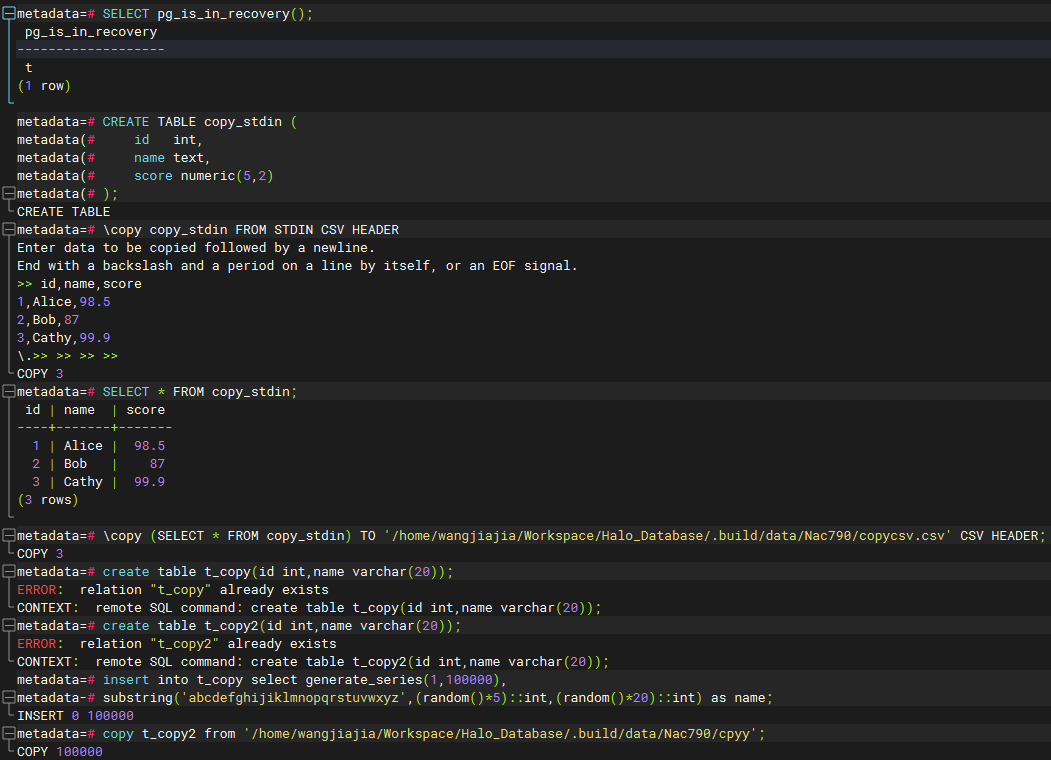Click ERROR 'relation "t_copy" already exists'

pyautogui.click(x=173, y=590)
